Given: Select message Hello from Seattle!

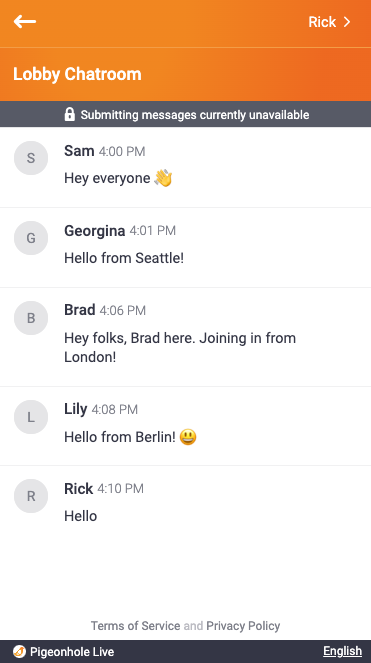Looking at the screenshot, I should 124,258.
